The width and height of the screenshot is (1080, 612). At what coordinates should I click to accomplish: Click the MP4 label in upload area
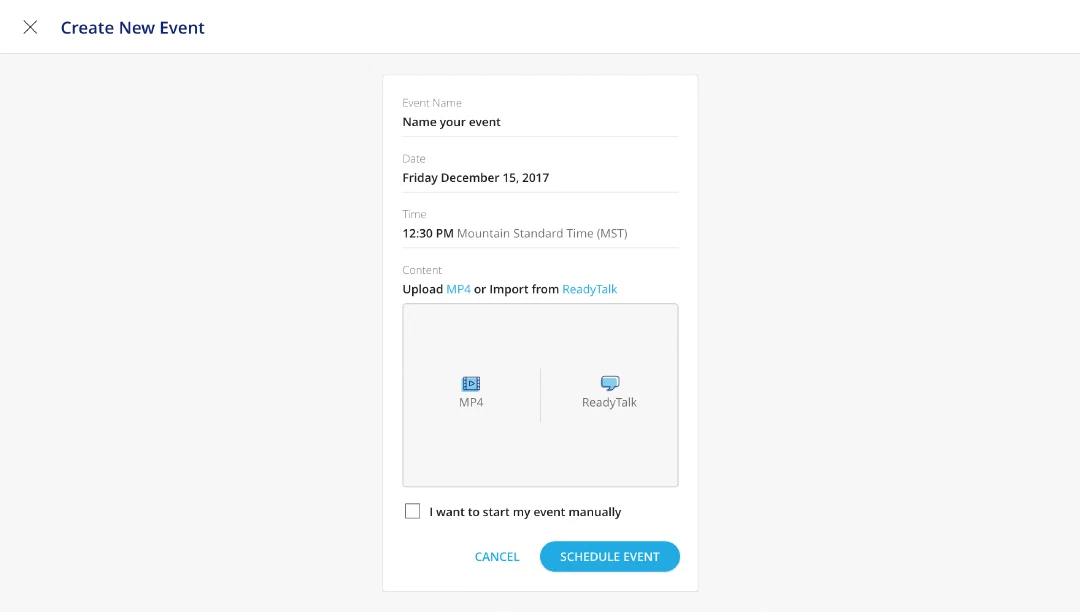(x=471, y=402)
